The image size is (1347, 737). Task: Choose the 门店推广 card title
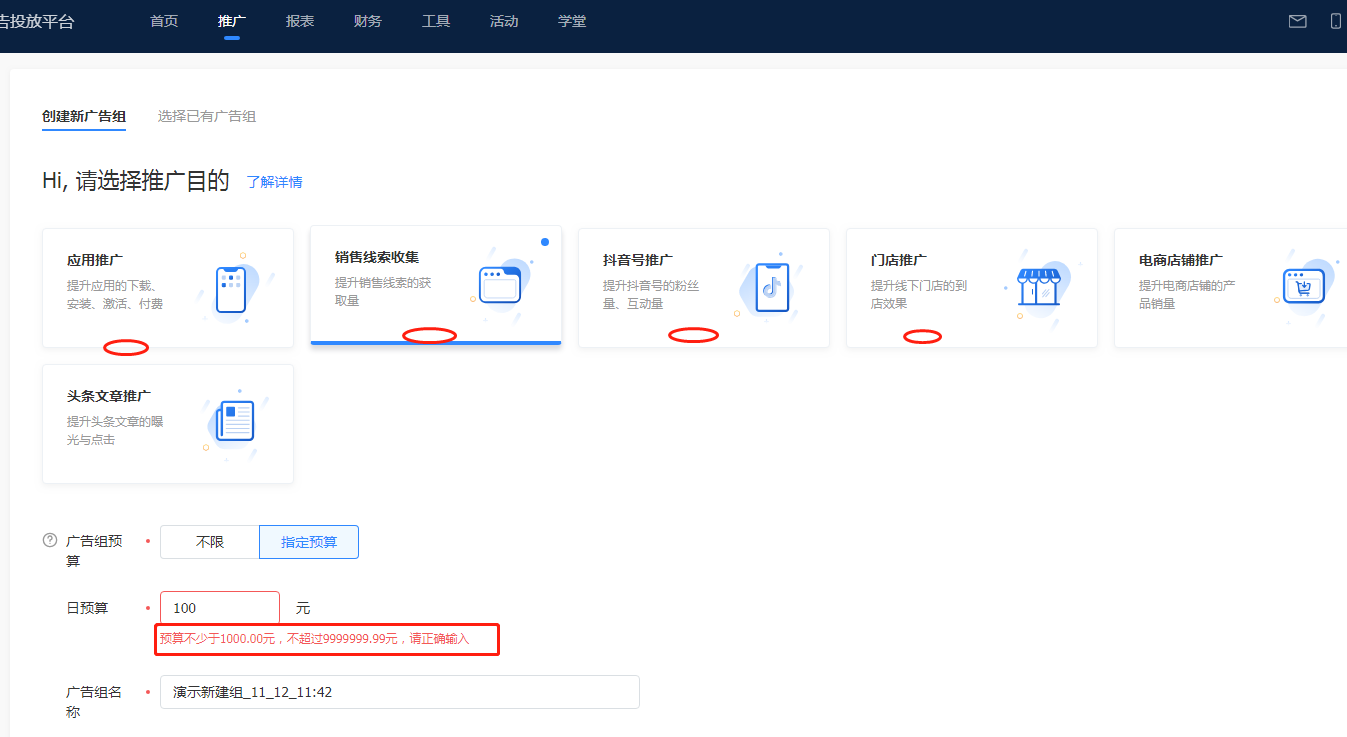(899, 260)
